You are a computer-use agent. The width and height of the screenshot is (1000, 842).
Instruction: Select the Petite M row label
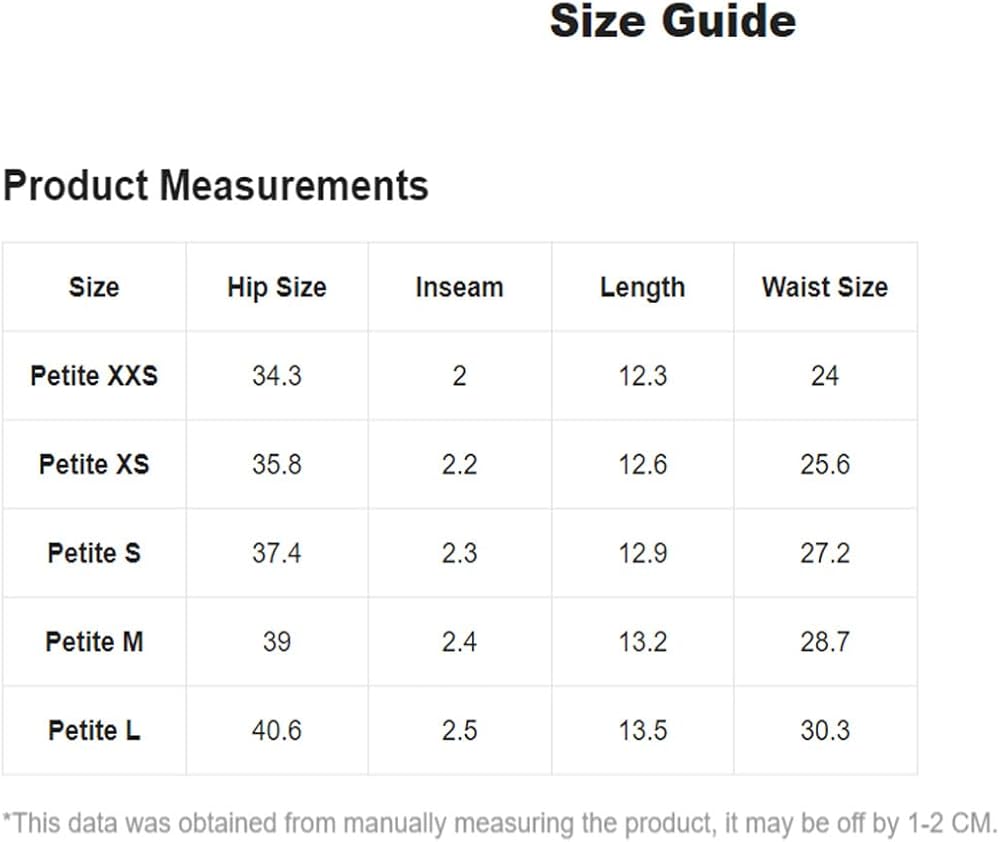[94, 642]
